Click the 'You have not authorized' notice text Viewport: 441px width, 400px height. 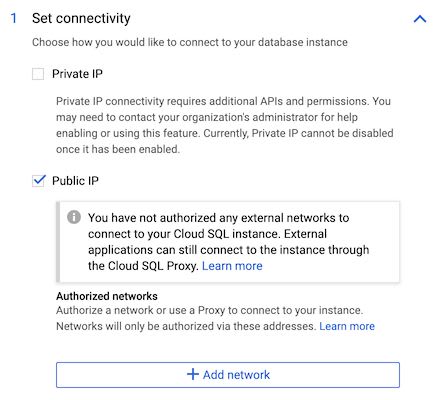click(228, 242)
